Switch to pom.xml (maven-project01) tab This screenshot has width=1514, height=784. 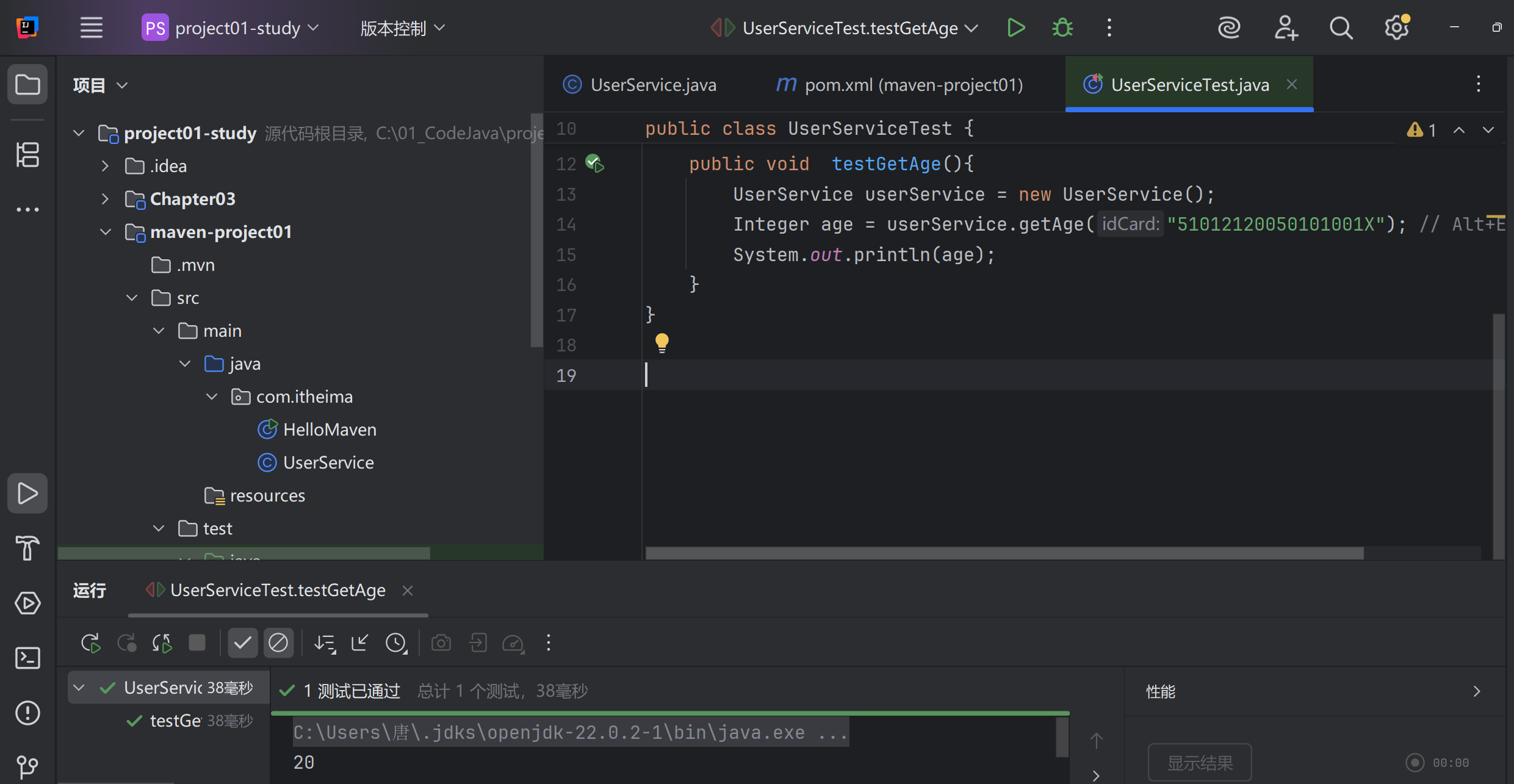click(x=899, y=85)
